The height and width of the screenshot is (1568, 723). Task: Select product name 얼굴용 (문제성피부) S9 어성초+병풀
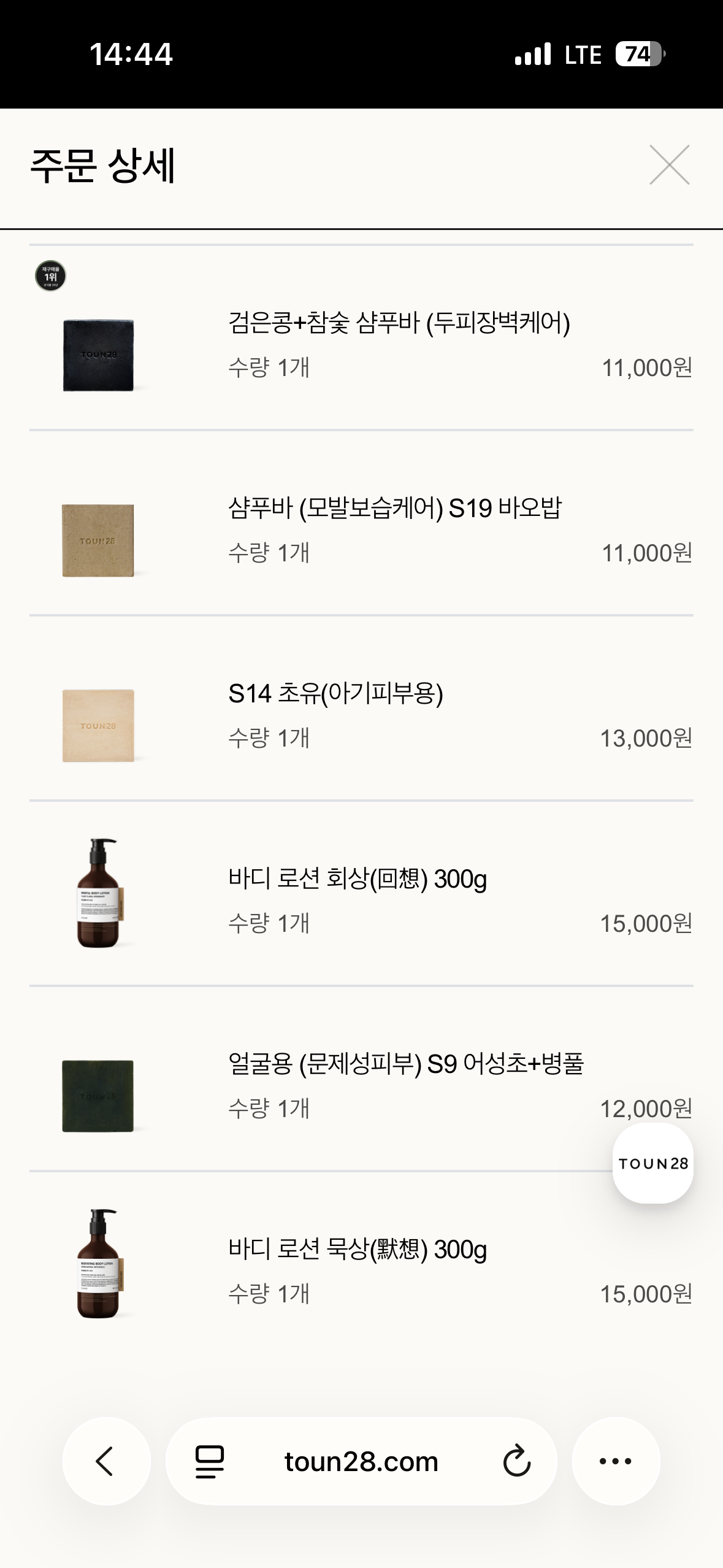[x=406, y=1064]
